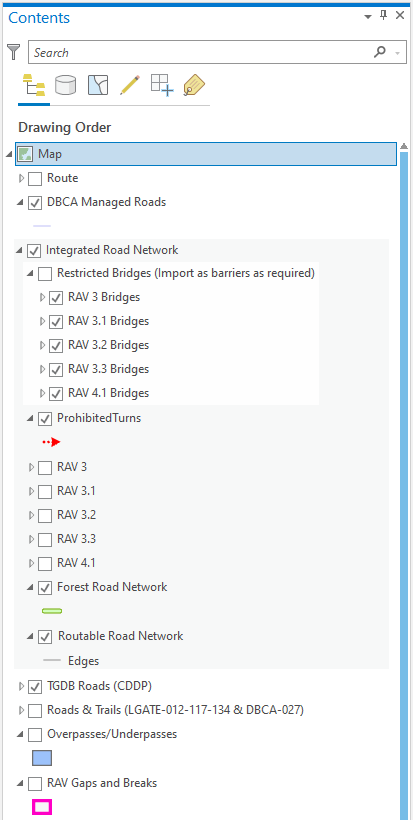Uncheck DBCA Managed Roads layer

point(35,203)
